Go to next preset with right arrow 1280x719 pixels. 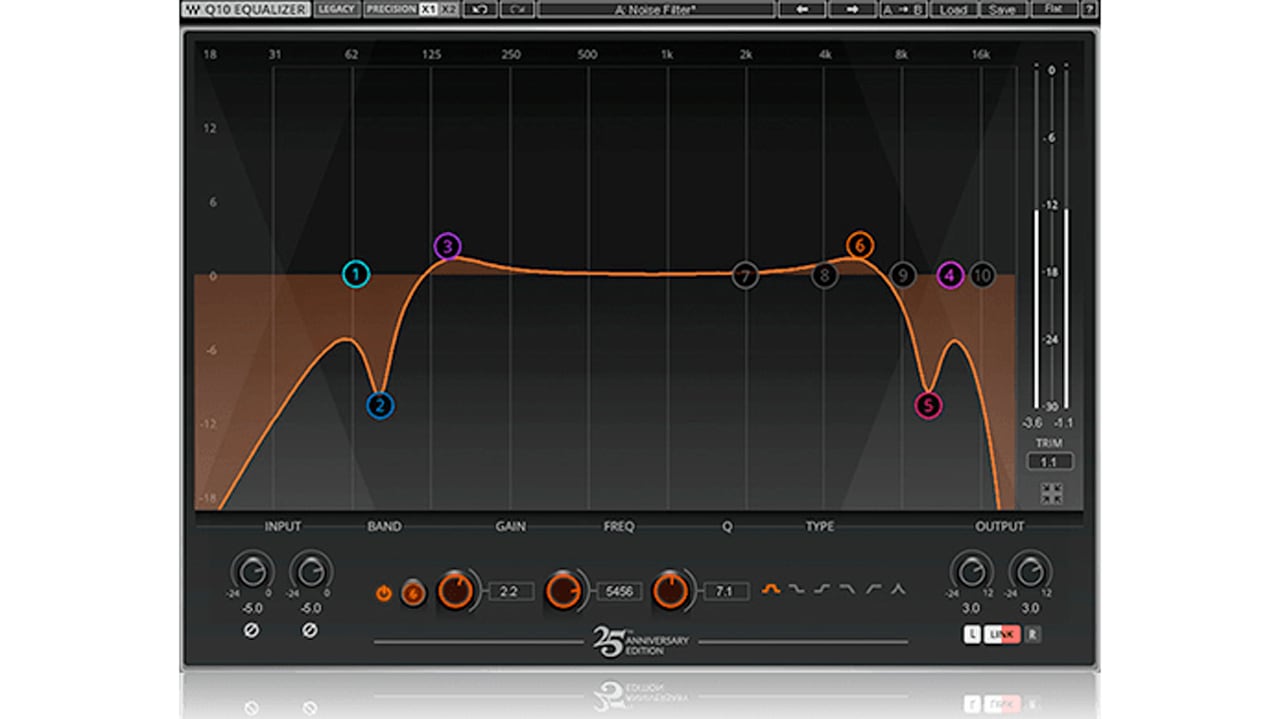click(852, 9)
